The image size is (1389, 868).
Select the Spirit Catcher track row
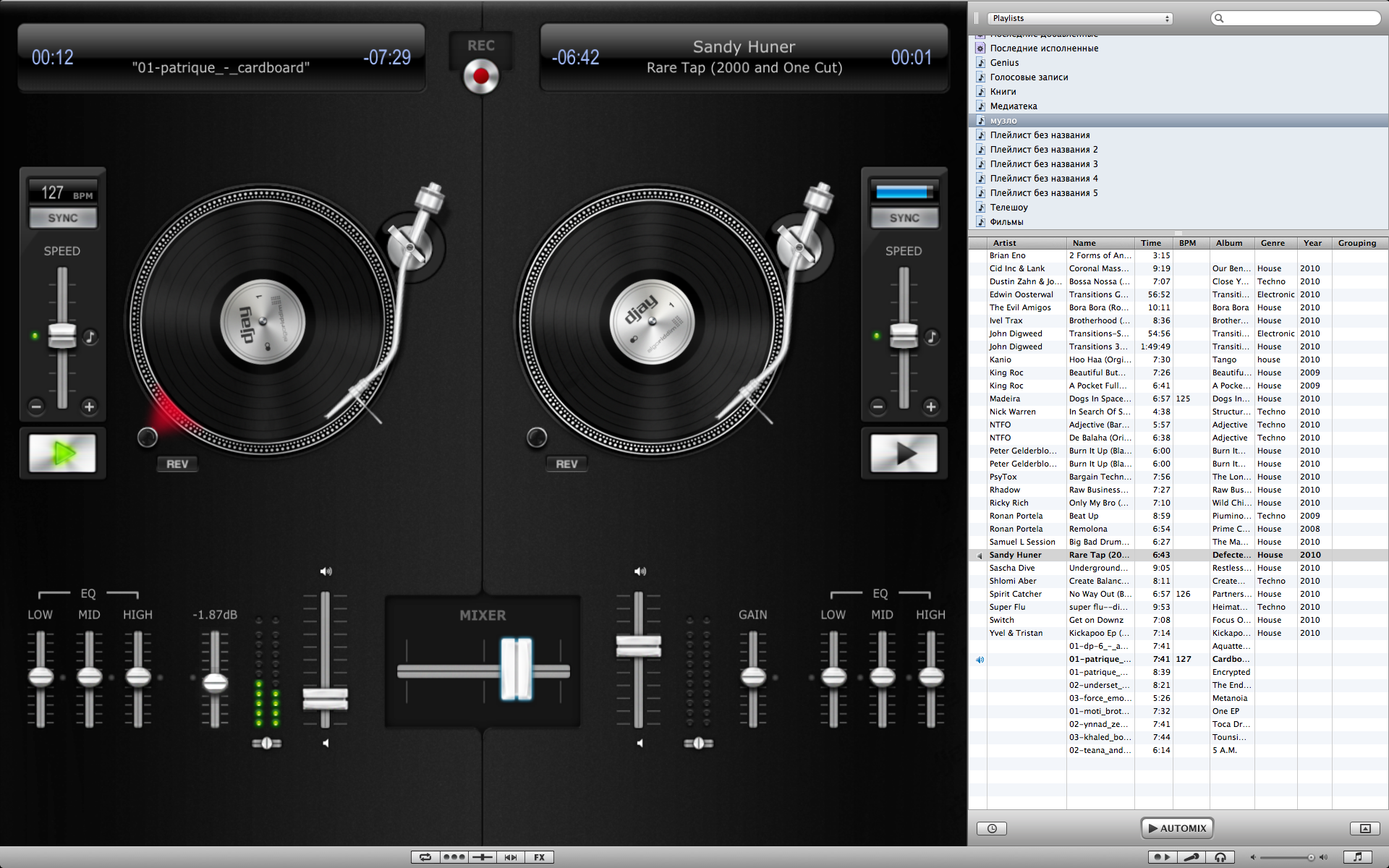[1178, 594]
